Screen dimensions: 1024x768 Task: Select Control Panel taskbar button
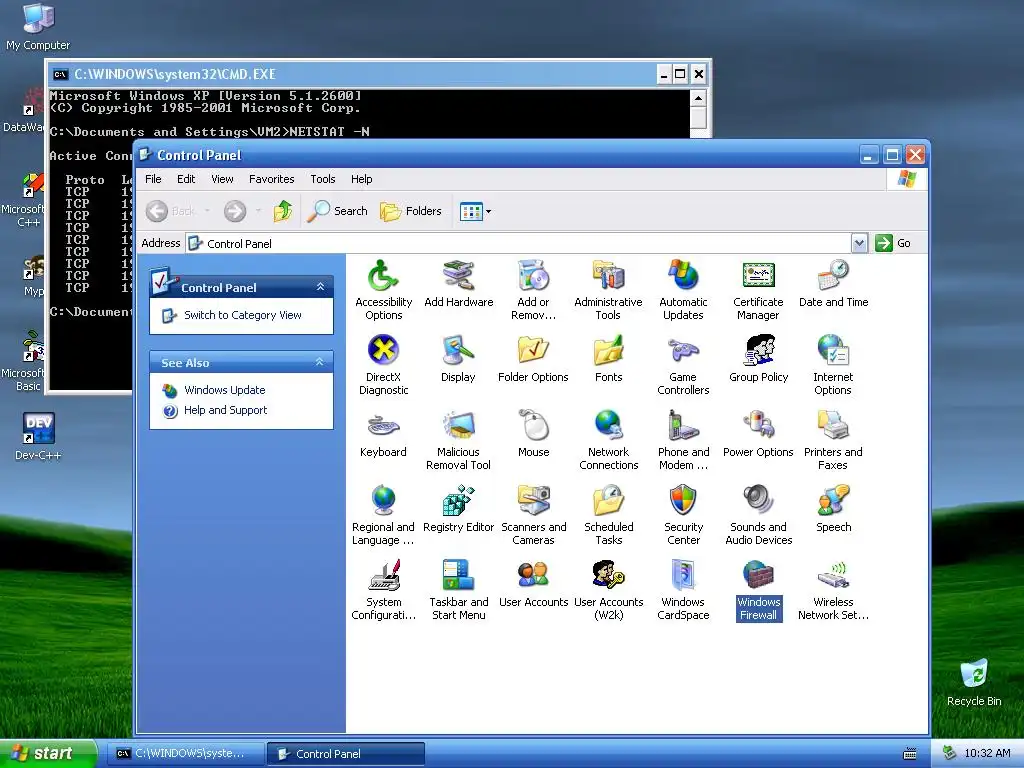click(346, 754)
